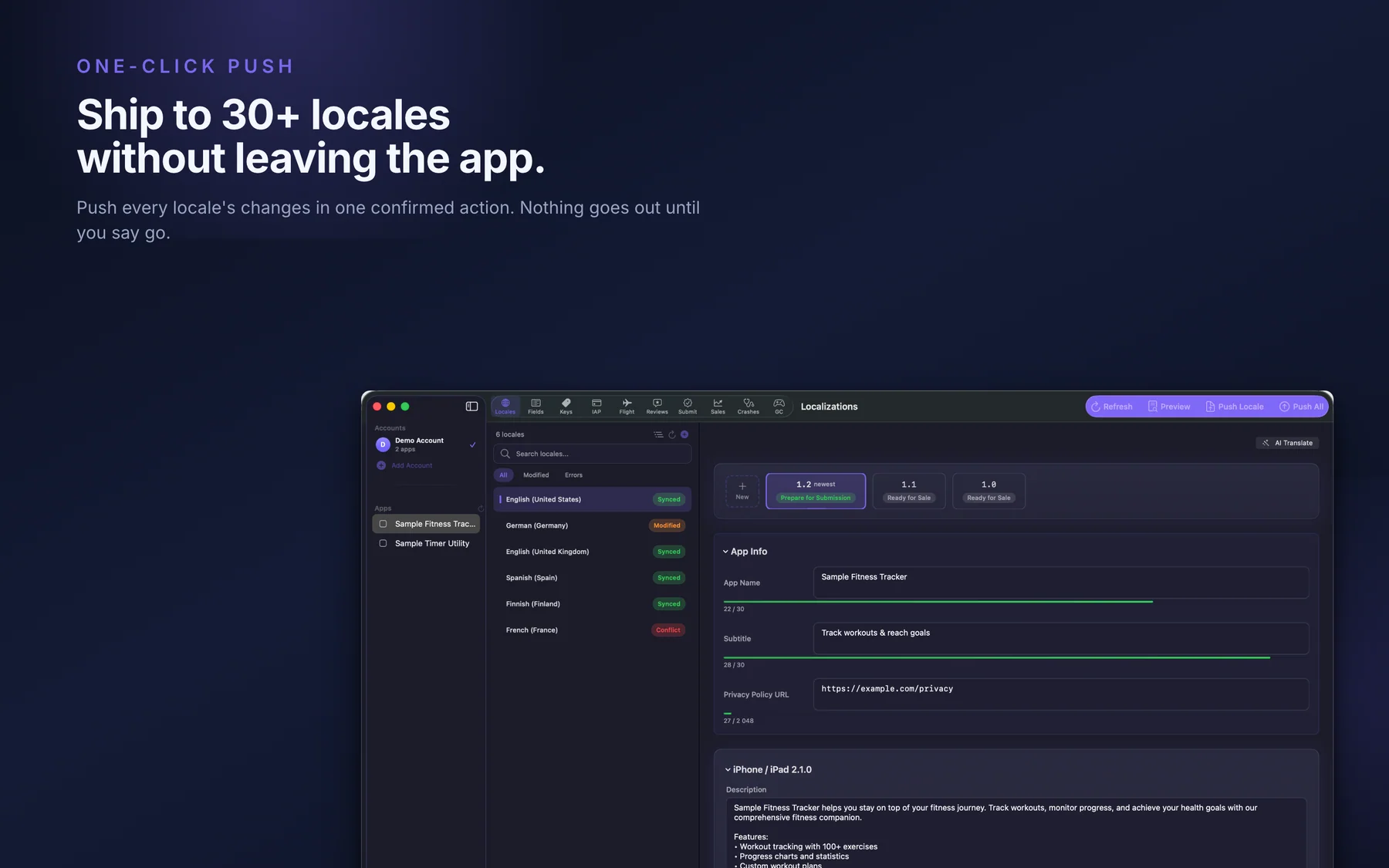
Task: Click the Push All button
Action: (1301, 407)
